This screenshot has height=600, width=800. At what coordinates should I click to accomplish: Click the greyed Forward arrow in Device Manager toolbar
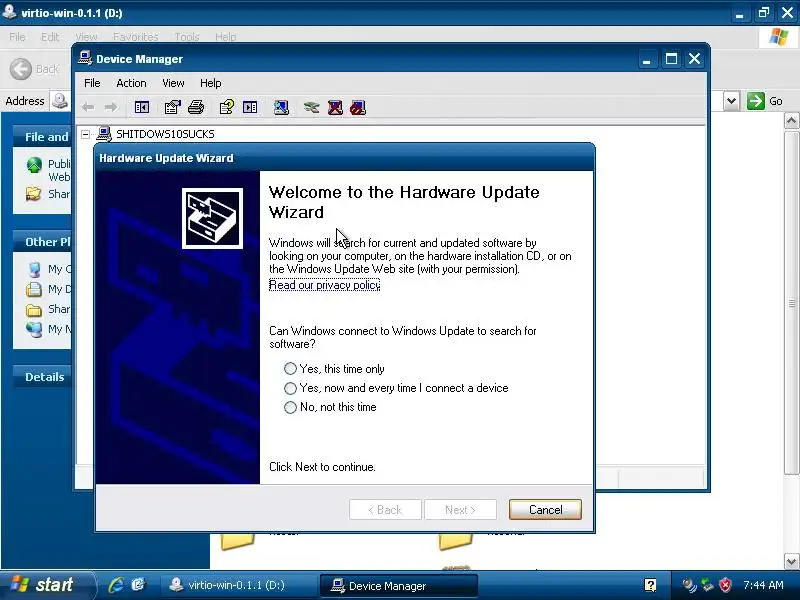(x=111, y=107)
